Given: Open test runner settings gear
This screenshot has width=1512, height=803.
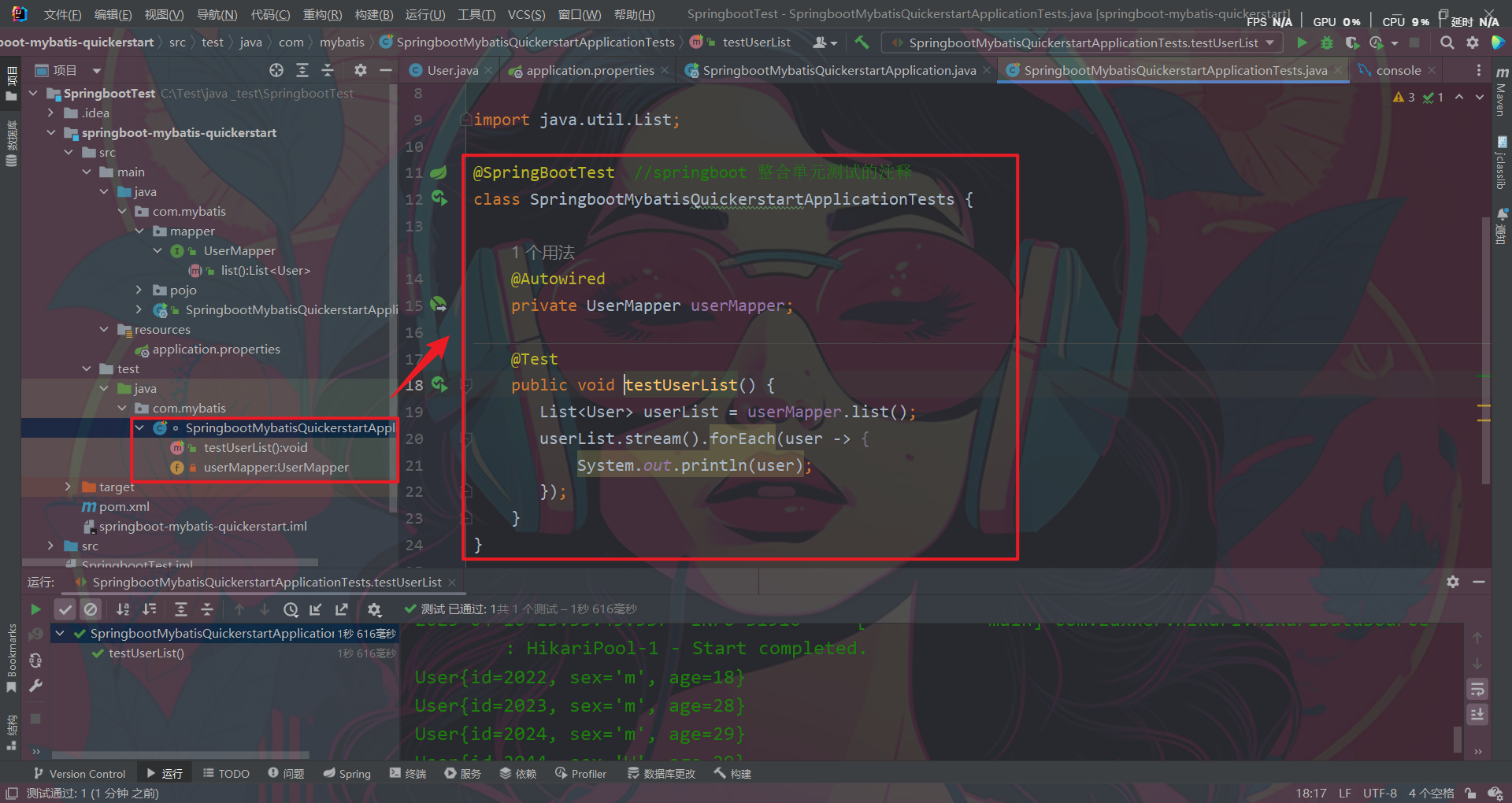Looking at the screenshot, I should click(x=374, y=609).
